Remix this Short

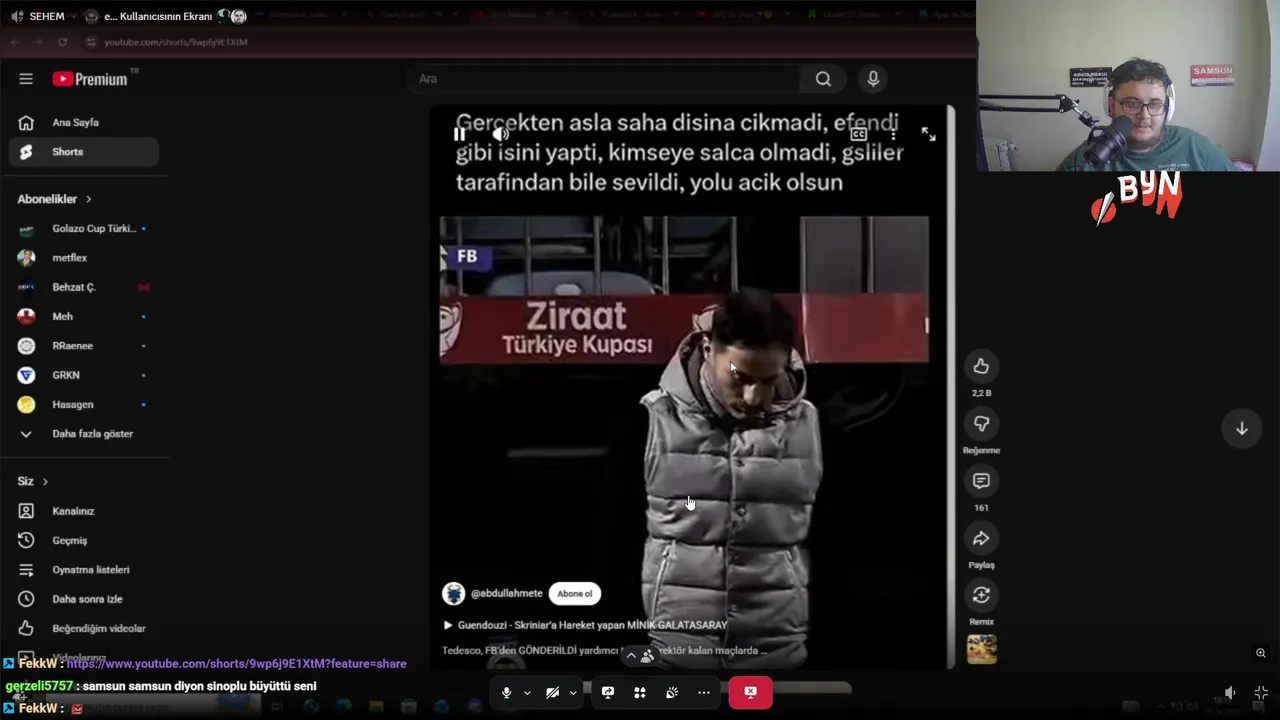click(981, 595)
